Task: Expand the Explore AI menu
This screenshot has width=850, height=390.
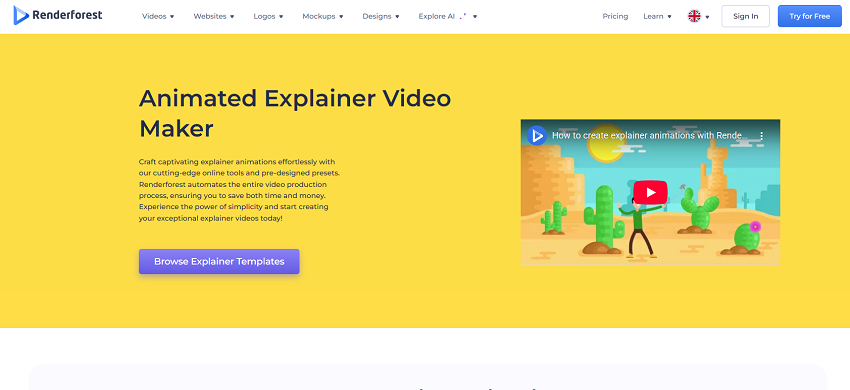Action: click(x=448, y=16)
